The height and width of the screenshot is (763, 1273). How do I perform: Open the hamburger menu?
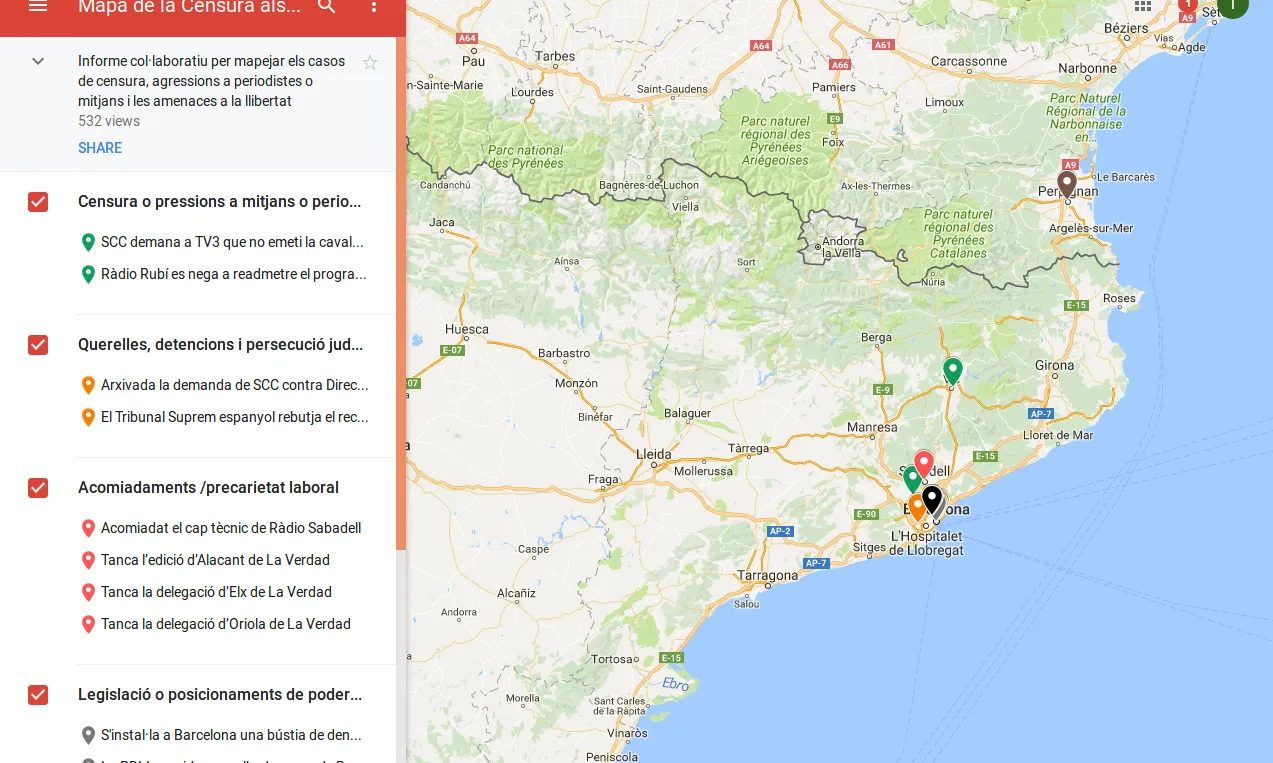pyautogui.click(x=38, y=7)
